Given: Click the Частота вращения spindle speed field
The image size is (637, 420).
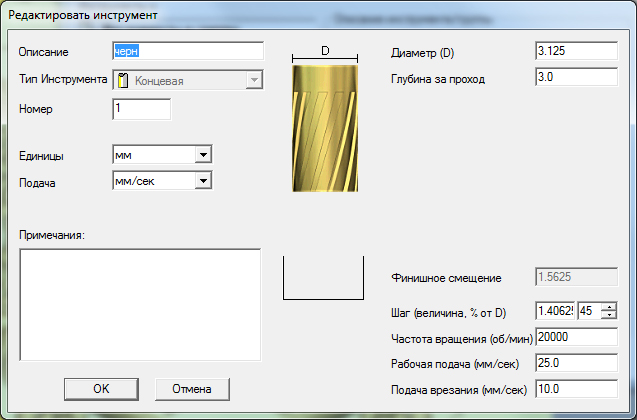Looking at the screenshot, I should [576, 337].
